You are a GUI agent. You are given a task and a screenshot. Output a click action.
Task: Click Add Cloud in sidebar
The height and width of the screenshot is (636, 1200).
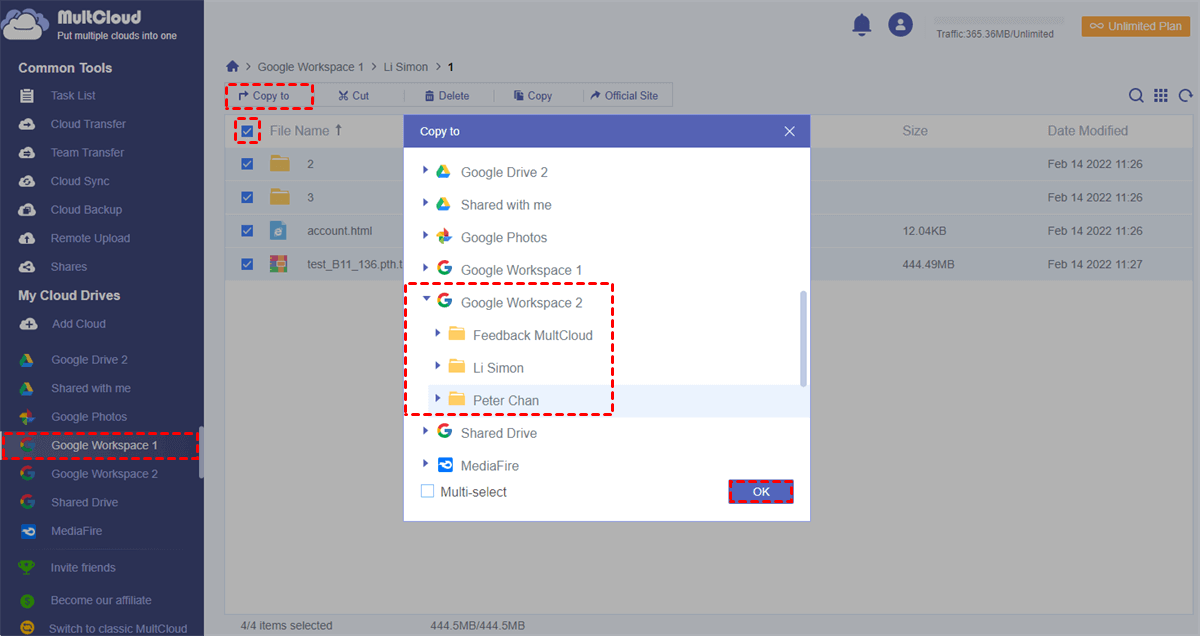point(78,324)
